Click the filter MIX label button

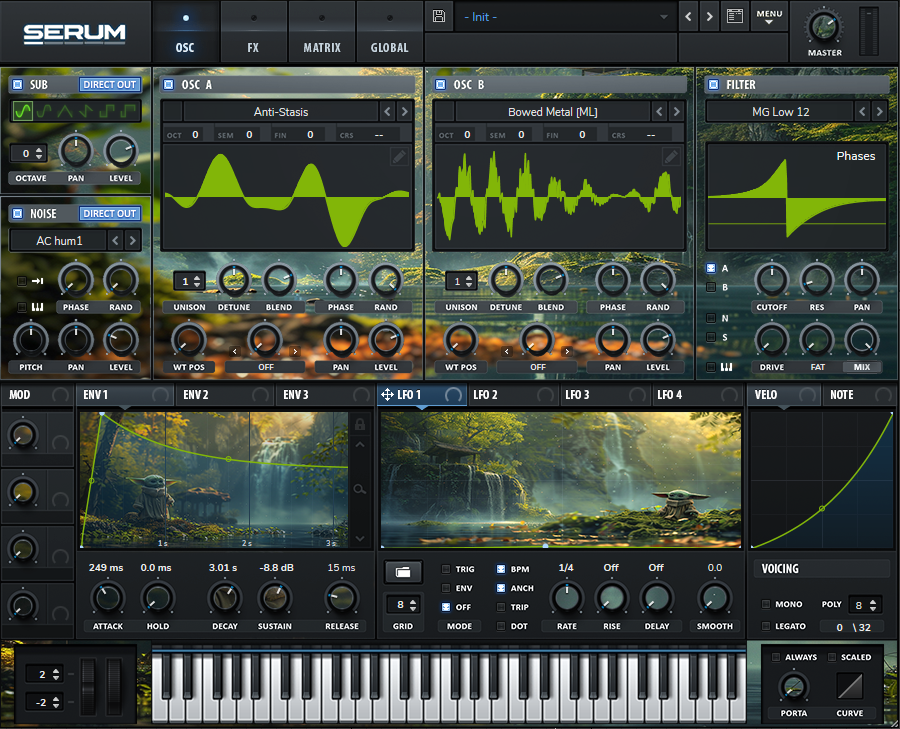pyautogui.click(x=862, y=367)
